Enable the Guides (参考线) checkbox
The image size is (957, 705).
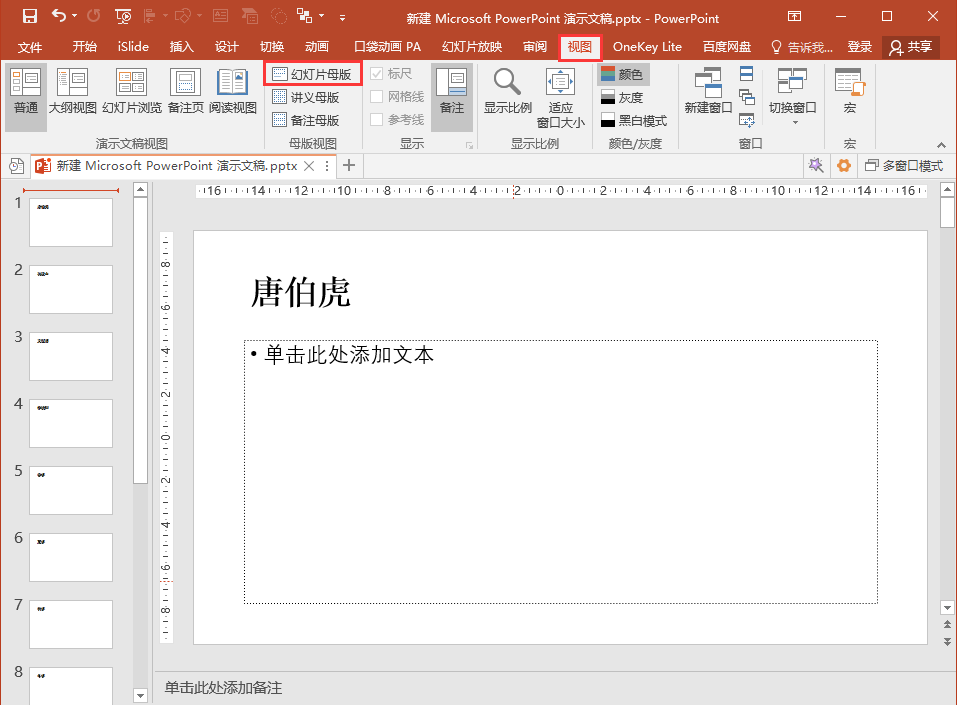point(377,120)
